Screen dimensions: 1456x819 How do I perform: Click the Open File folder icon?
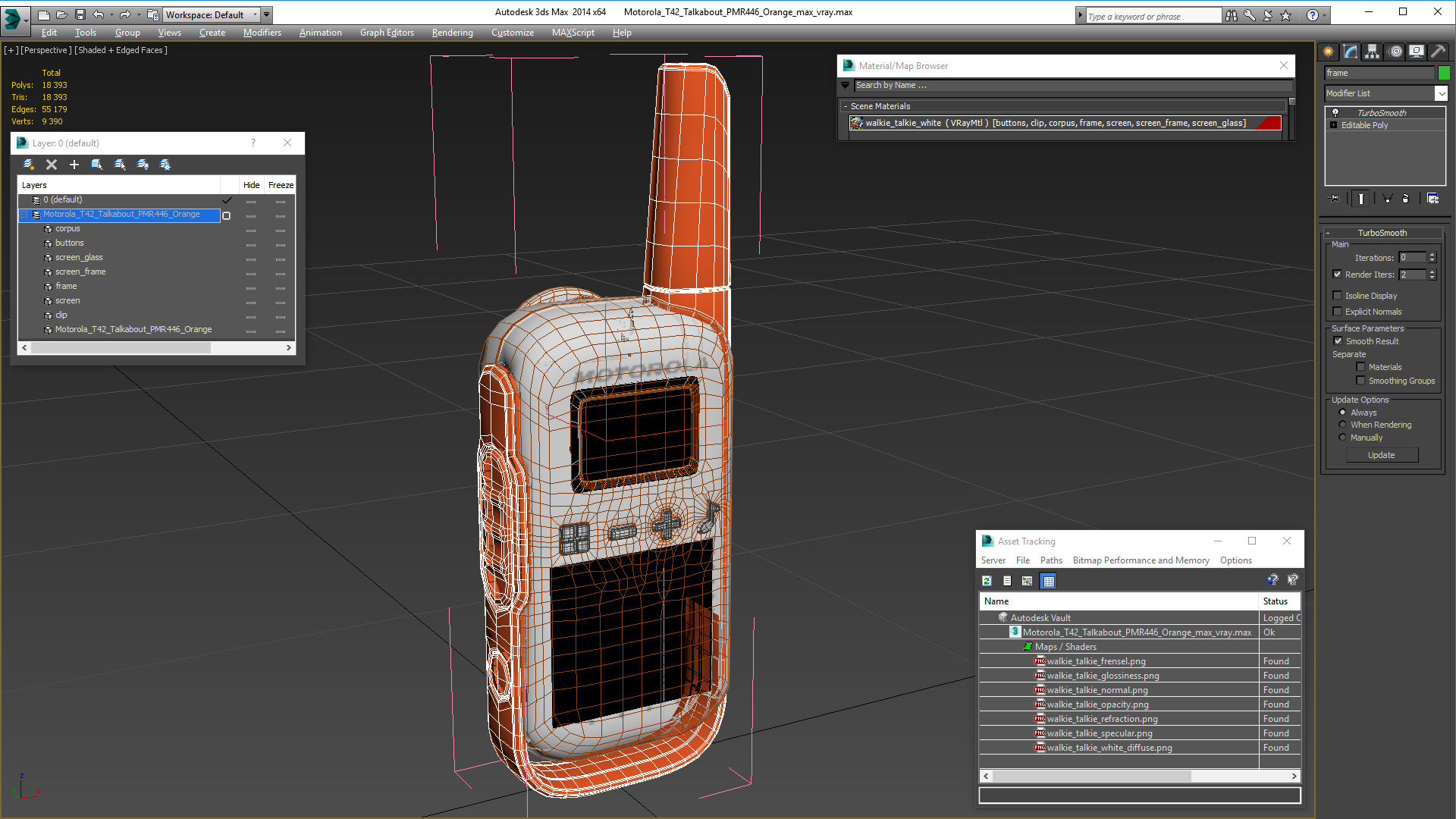tap(62, 14)
